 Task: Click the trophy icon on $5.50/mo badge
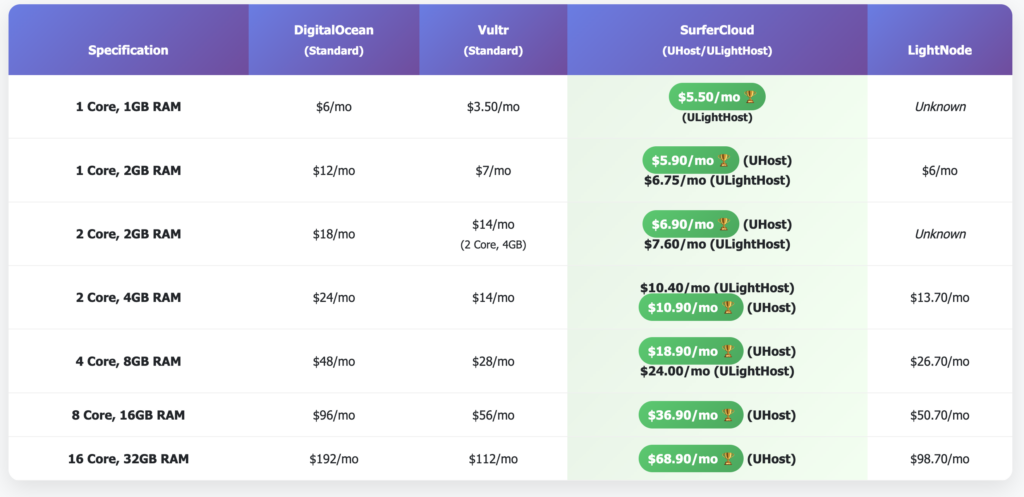(750, 97)
